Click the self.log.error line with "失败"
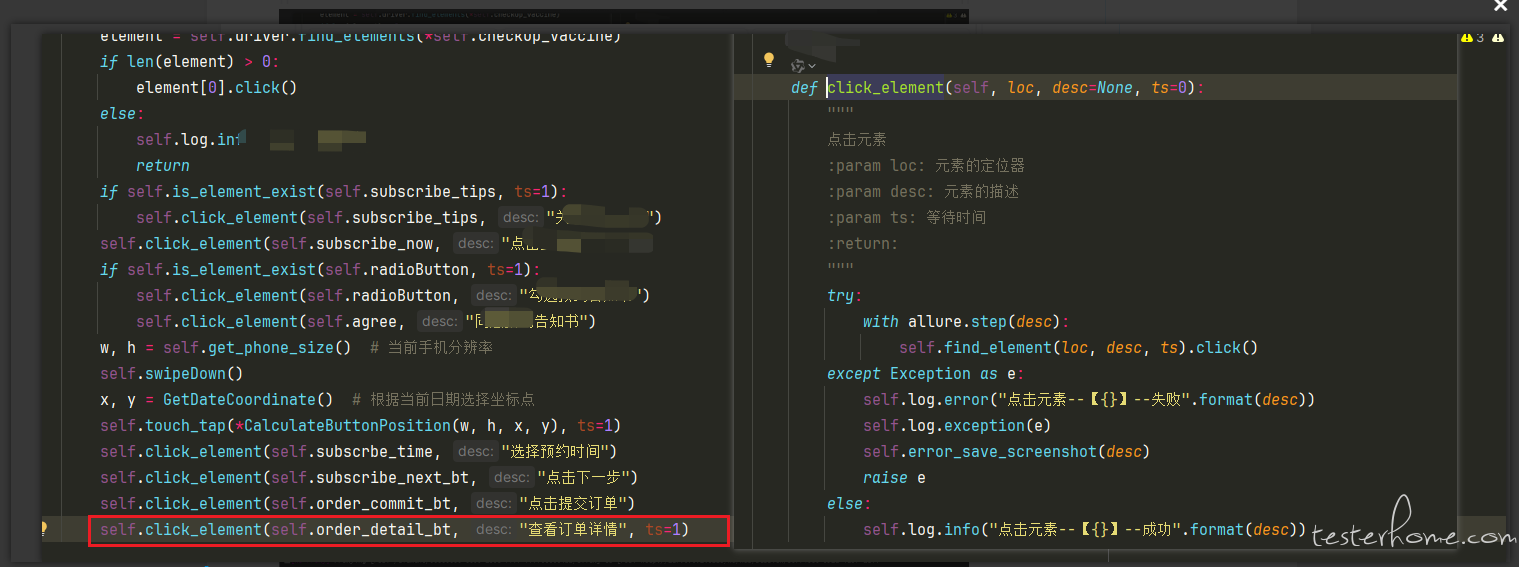 pos(1089,399)
